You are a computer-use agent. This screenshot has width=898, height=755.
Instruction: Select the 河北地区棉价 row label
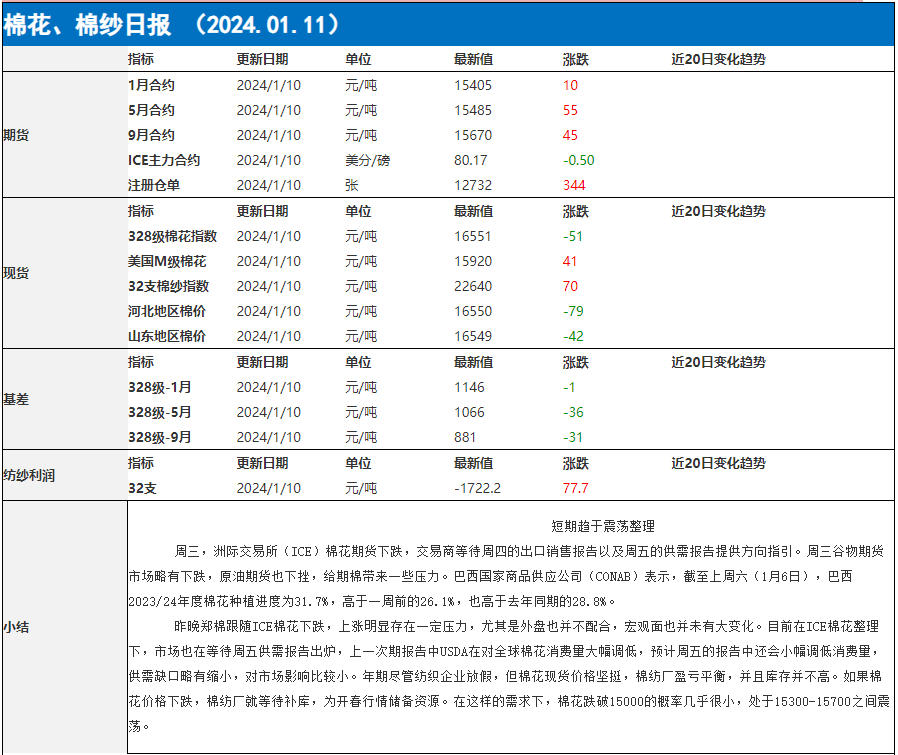[x=167, y=312]
